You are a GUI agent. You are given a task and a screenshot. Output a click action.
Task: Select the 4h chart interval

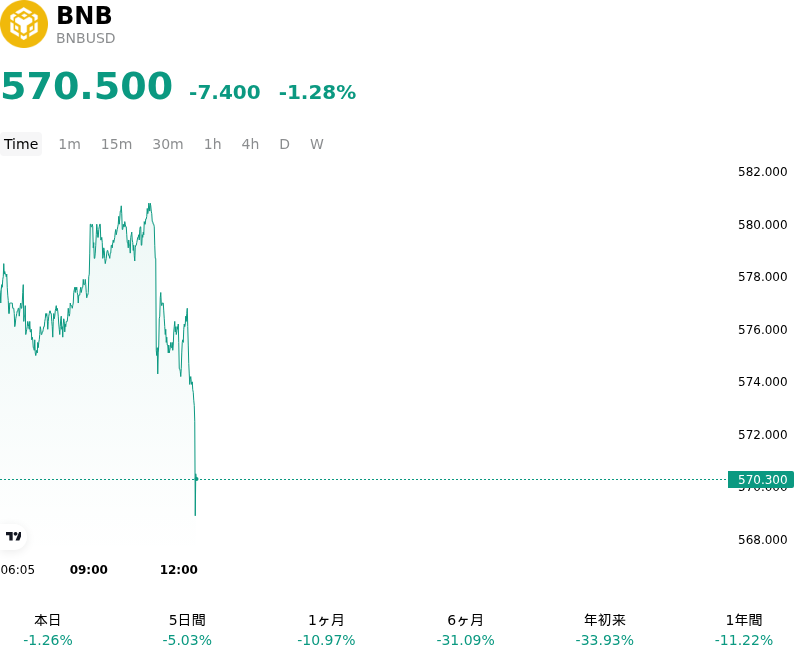(x=250, y=144)
